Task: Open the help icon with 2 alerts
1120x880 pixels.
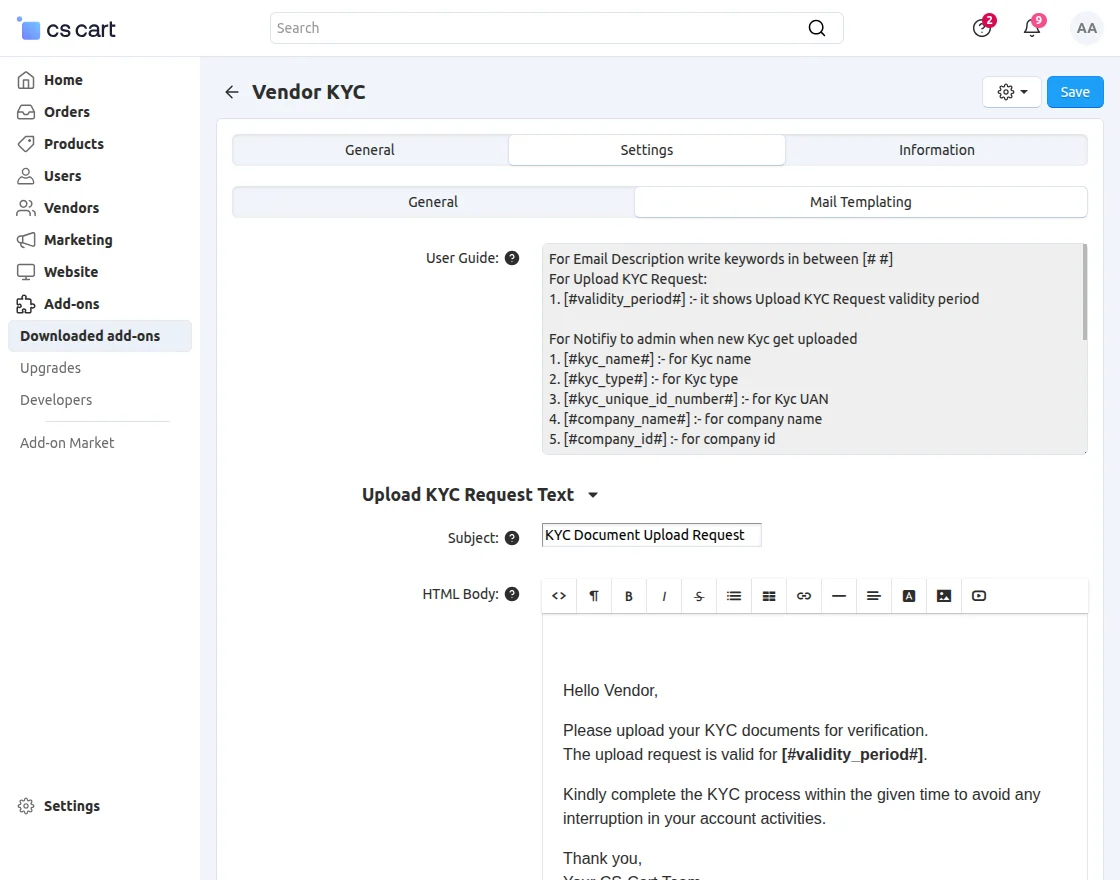Action: pyautogui.click(x=980, y=28)
